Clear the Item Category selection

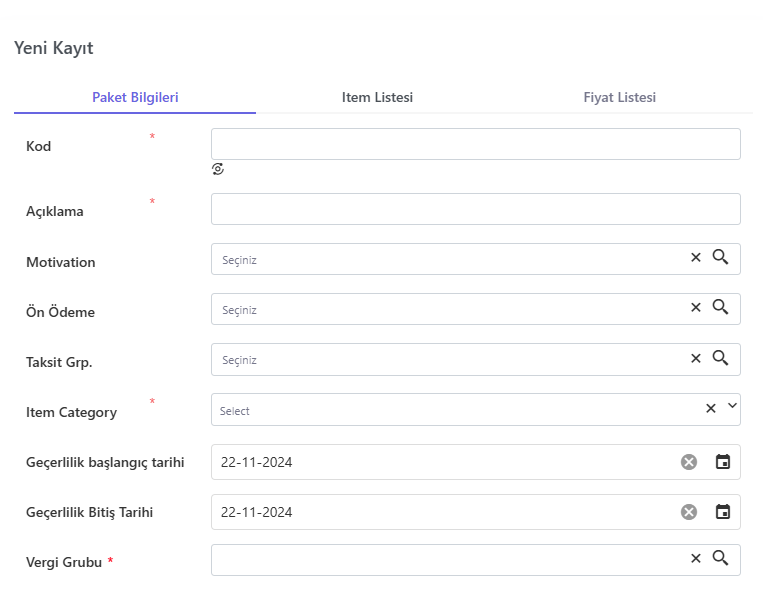coord(711,409)
